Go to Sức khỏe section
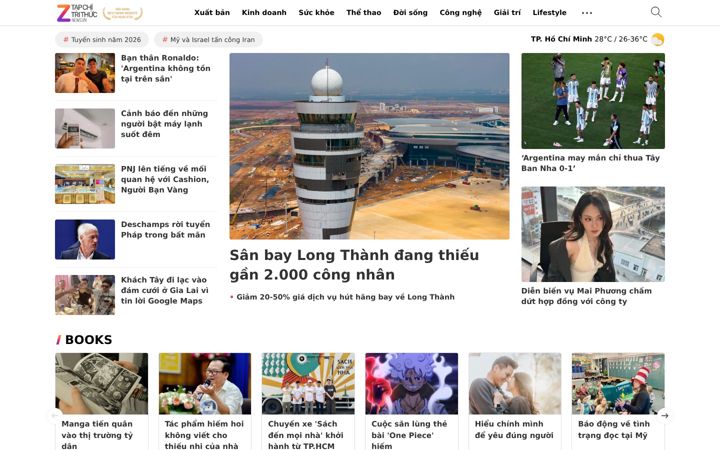This screenshot has width=720, height=450. tap(316, 12)
